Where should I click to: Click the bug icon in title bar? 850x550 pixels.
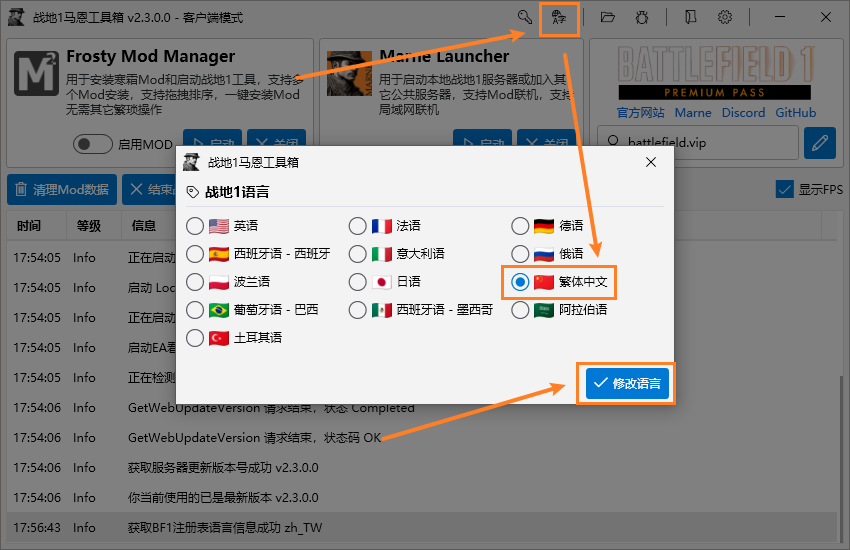tap(642, 17)
